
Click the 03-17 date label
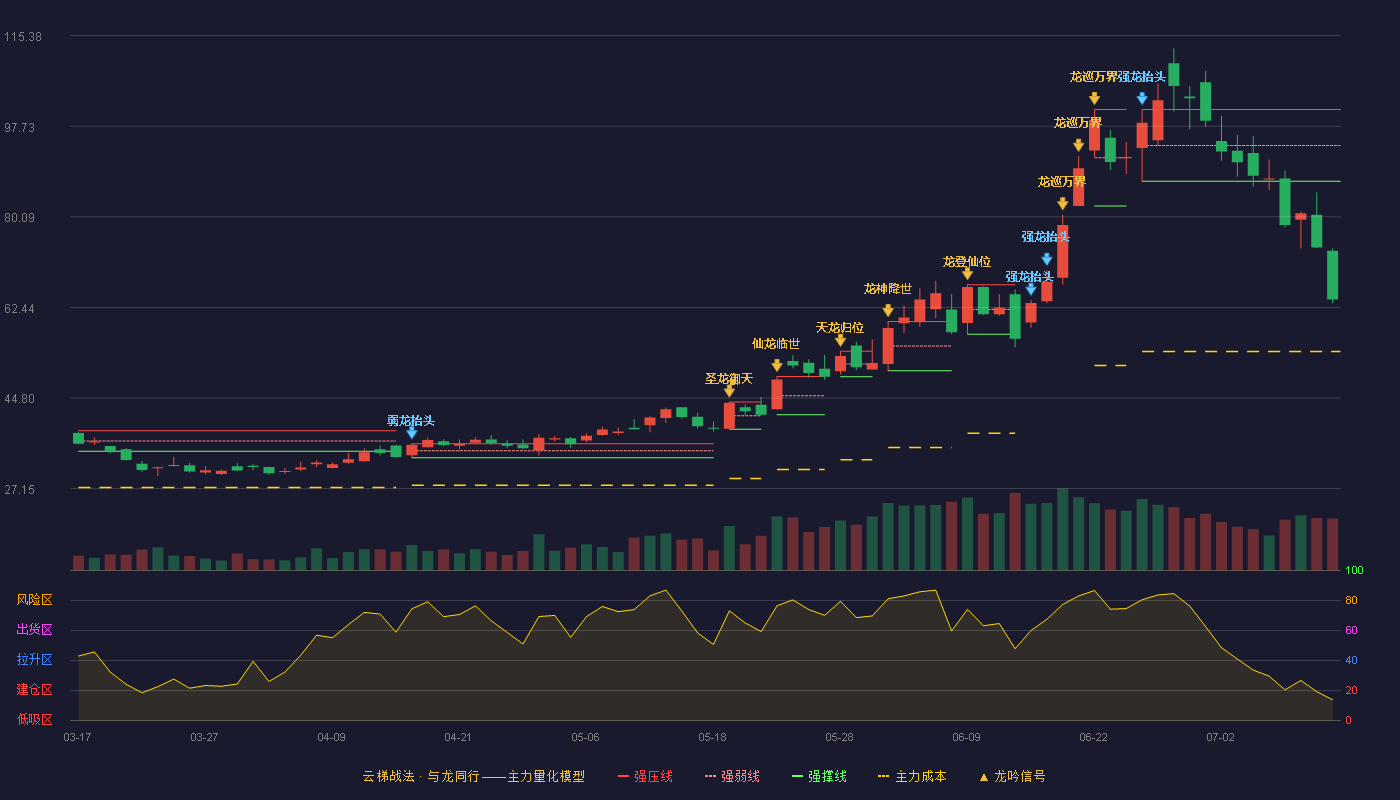pyautogui.click(x=77, y=737)
